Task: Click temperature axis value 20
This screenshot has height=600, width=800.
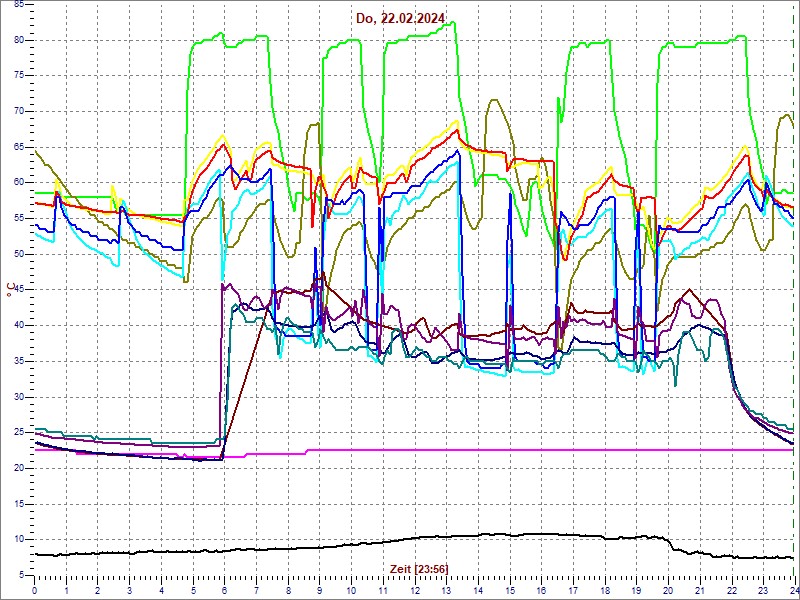Action: coord(19,468)
